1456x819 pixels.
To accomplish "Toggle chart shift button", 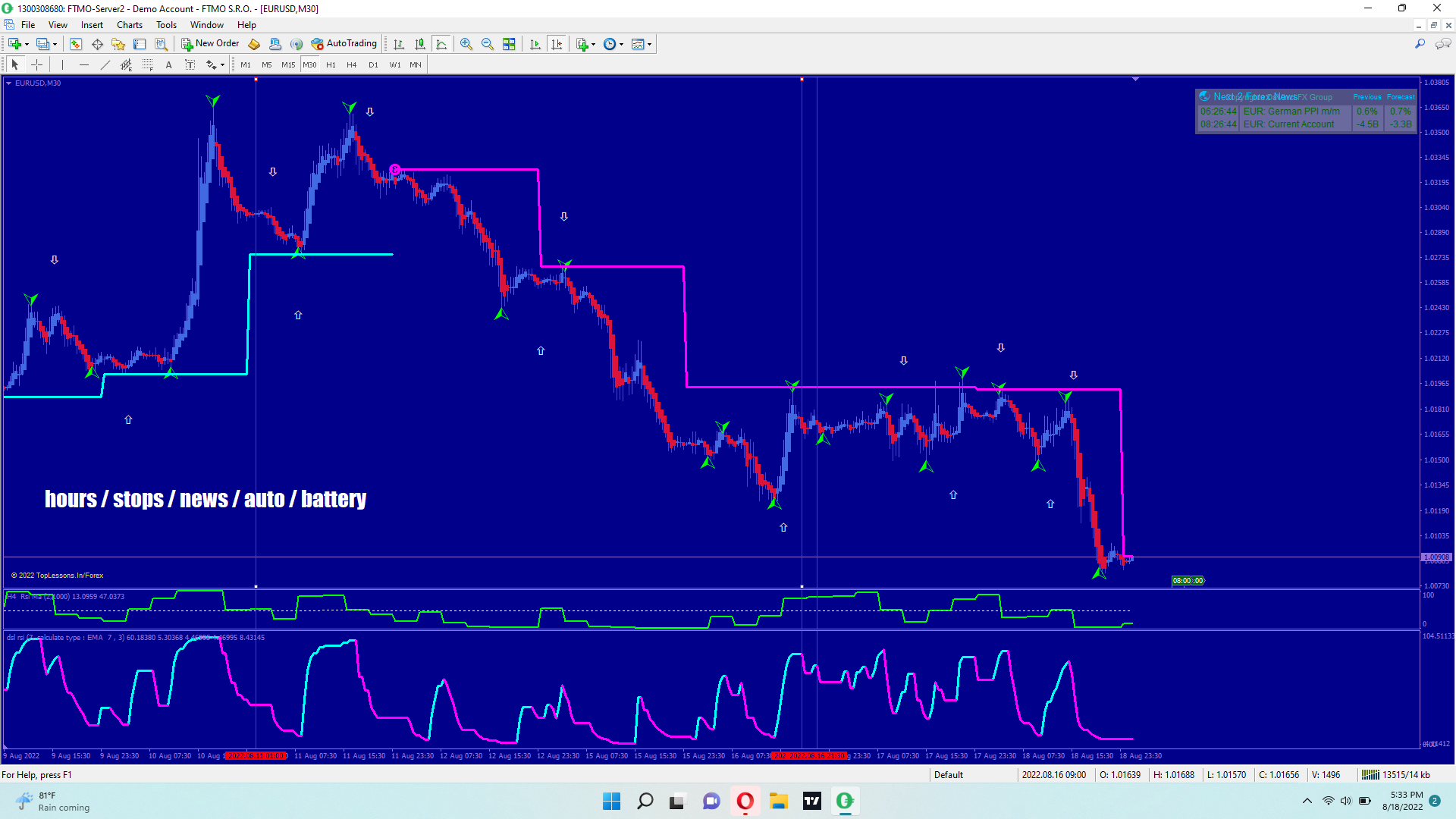I will click(557, 44).
